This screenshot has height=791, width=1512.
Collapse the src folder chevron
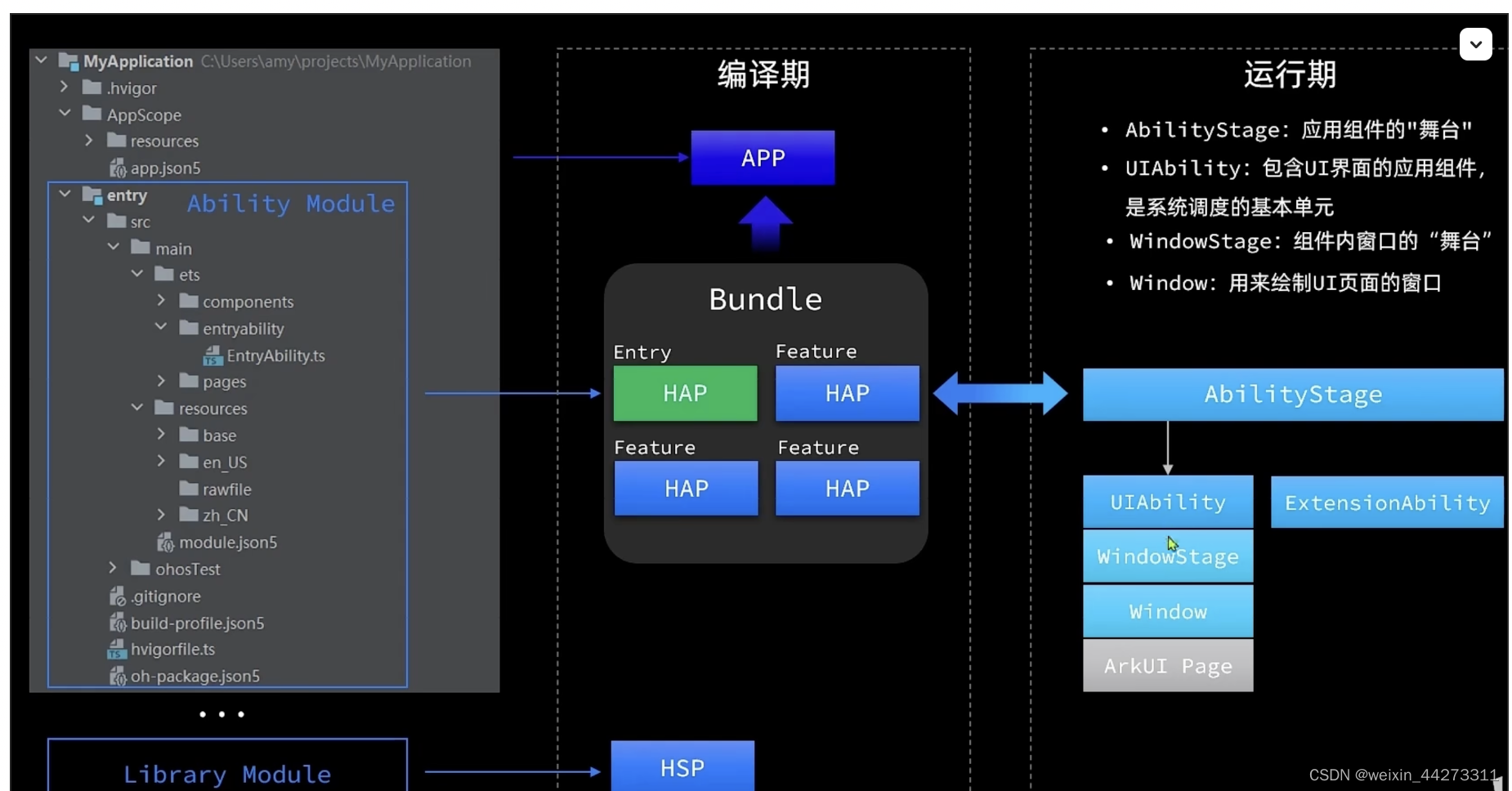pos(88,221)
